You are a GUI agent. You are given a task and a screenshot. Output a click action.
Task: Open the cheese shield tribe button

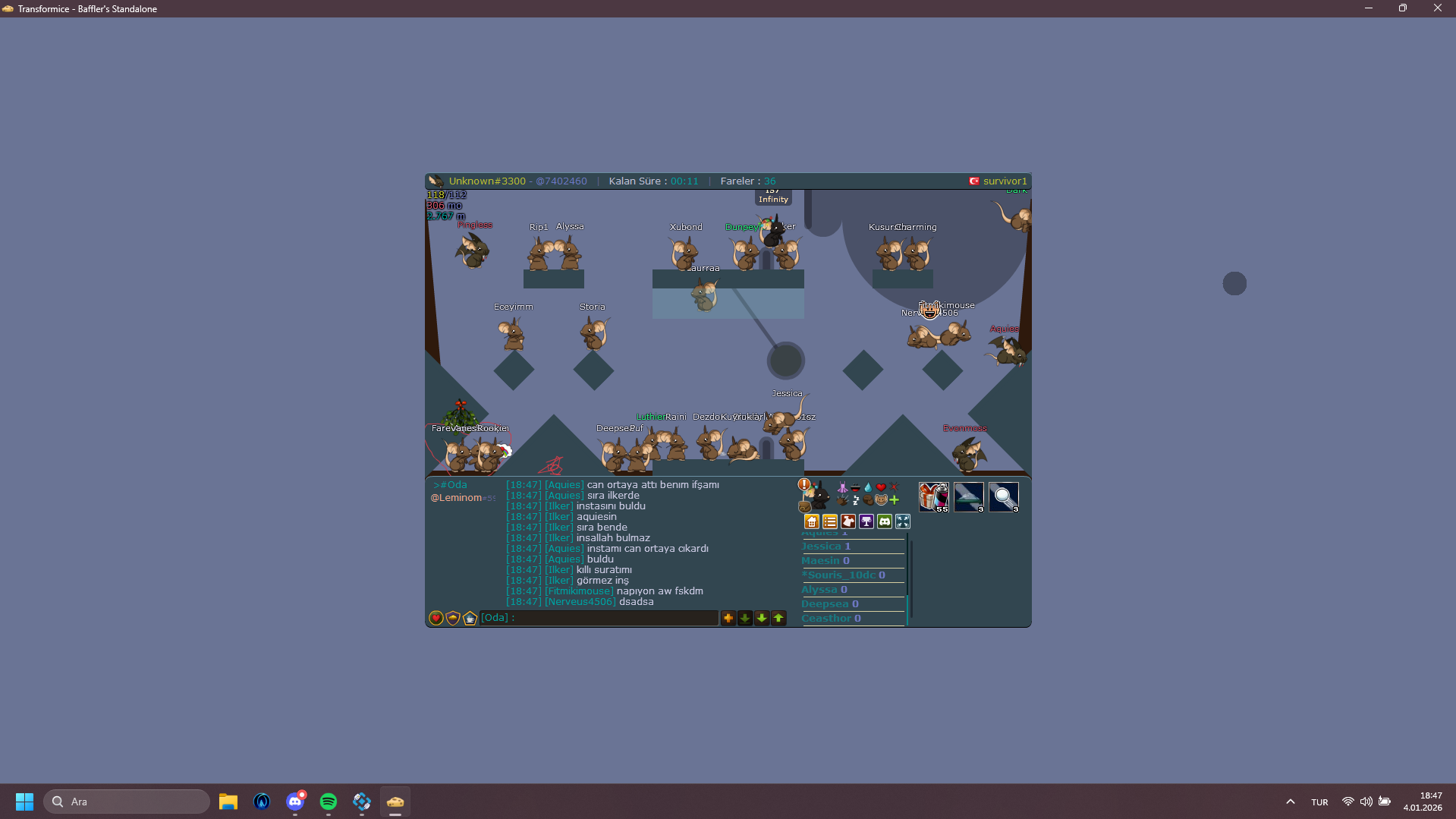coord(453,618)
